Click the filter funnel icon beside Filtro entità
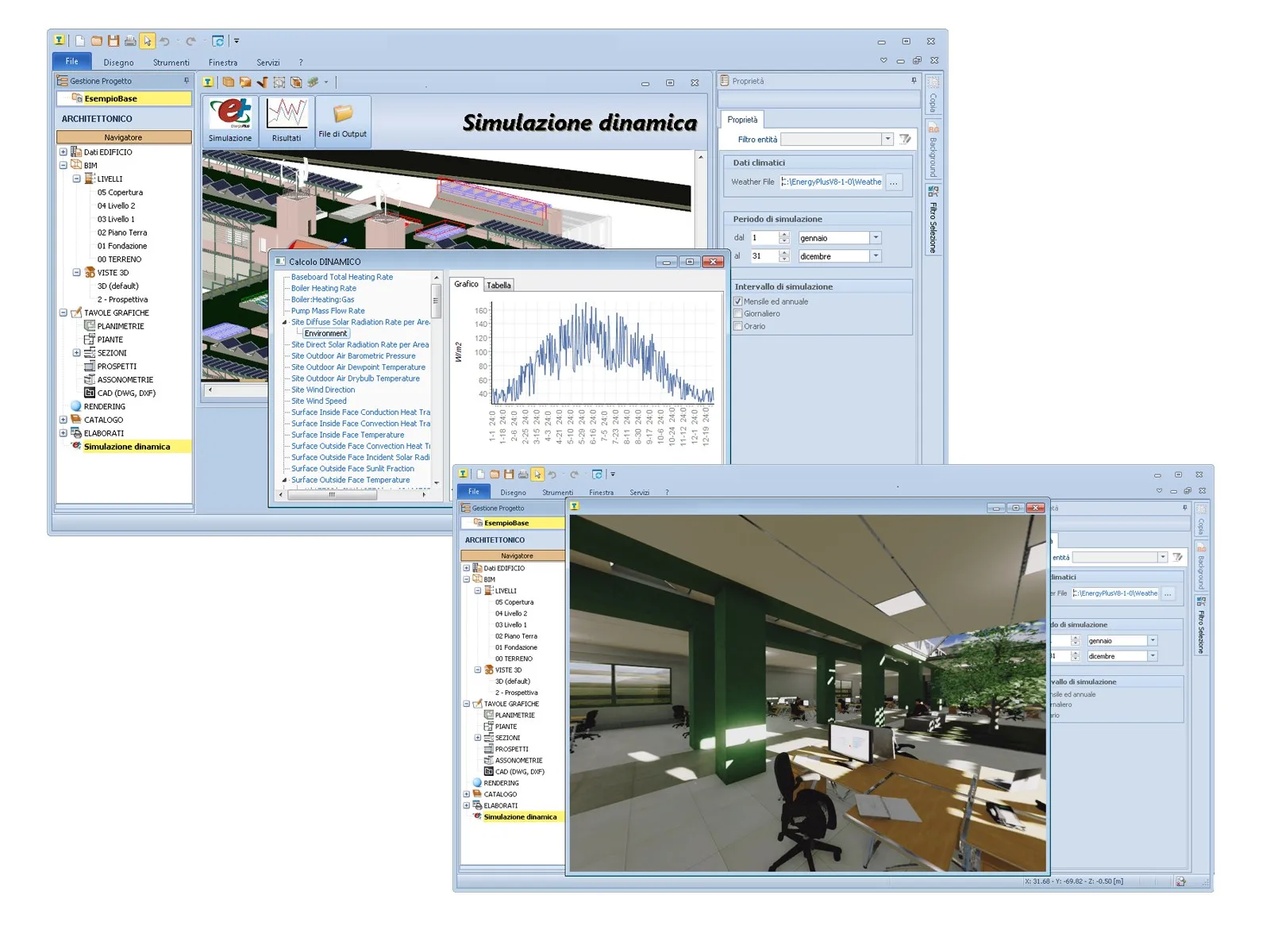 905,139
